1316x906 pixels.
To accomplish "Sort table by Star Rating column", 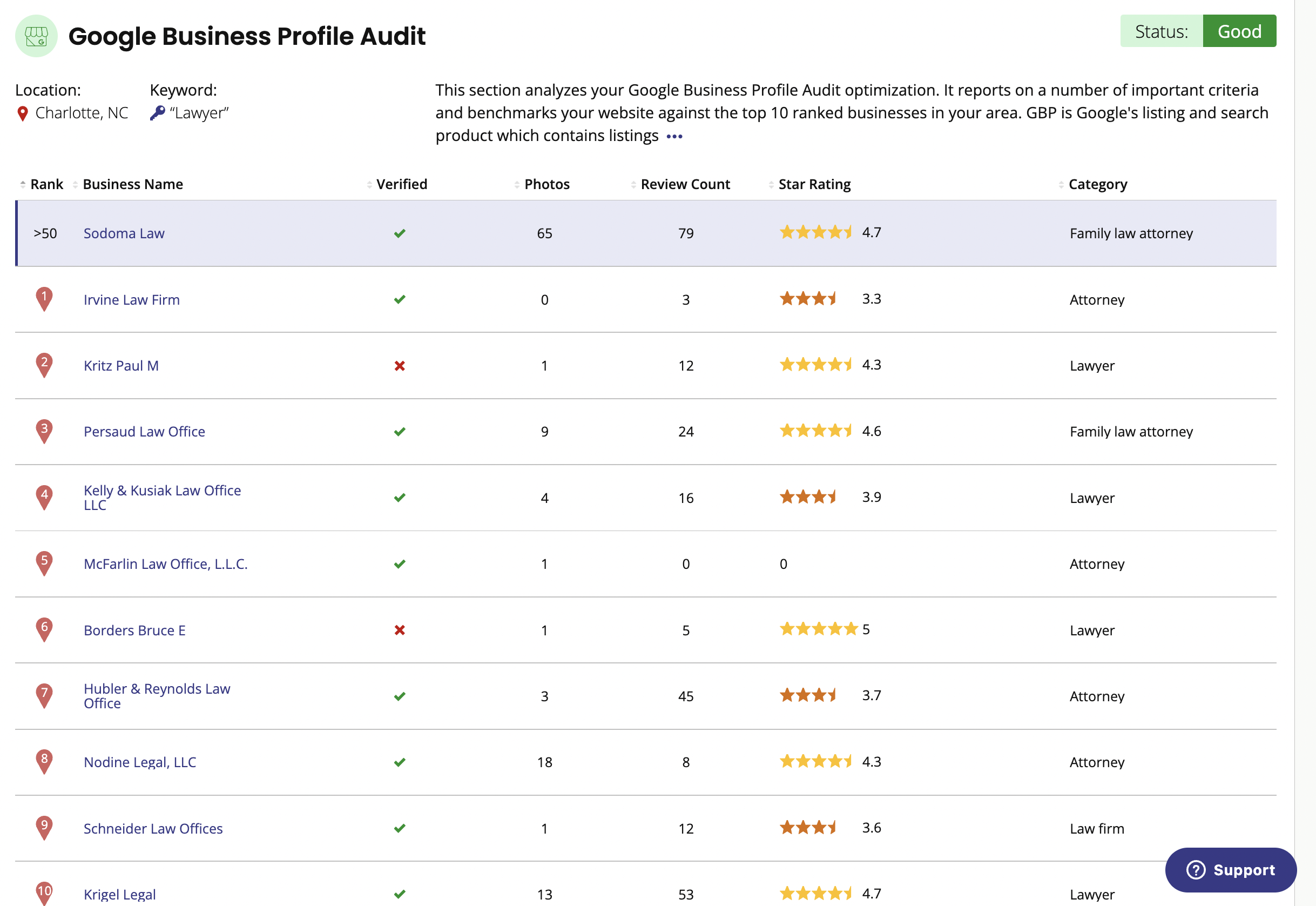I will tap(809, 184).
